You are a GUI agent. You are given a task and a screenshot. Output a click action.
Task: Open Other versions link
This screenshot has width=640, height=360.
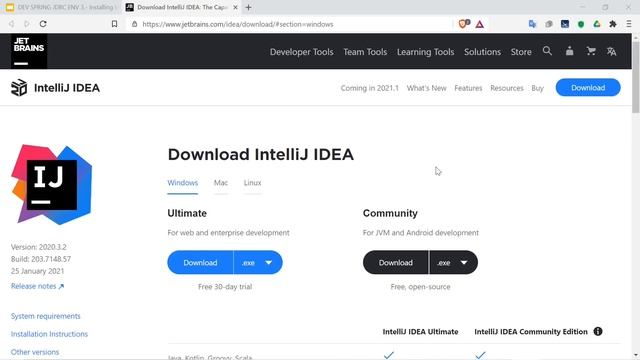[35, 352]
